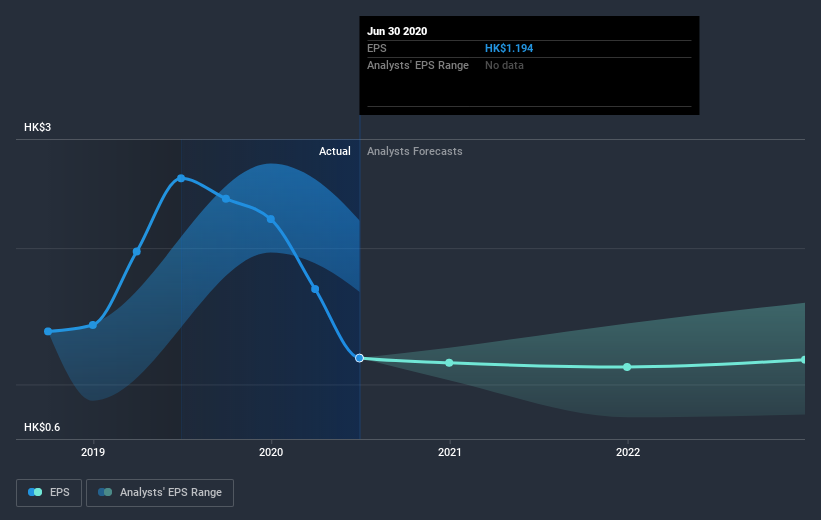Click the EPS data point at start of 2020
Viewport: 821px width, 520px height.
click(x=271, y=219)
